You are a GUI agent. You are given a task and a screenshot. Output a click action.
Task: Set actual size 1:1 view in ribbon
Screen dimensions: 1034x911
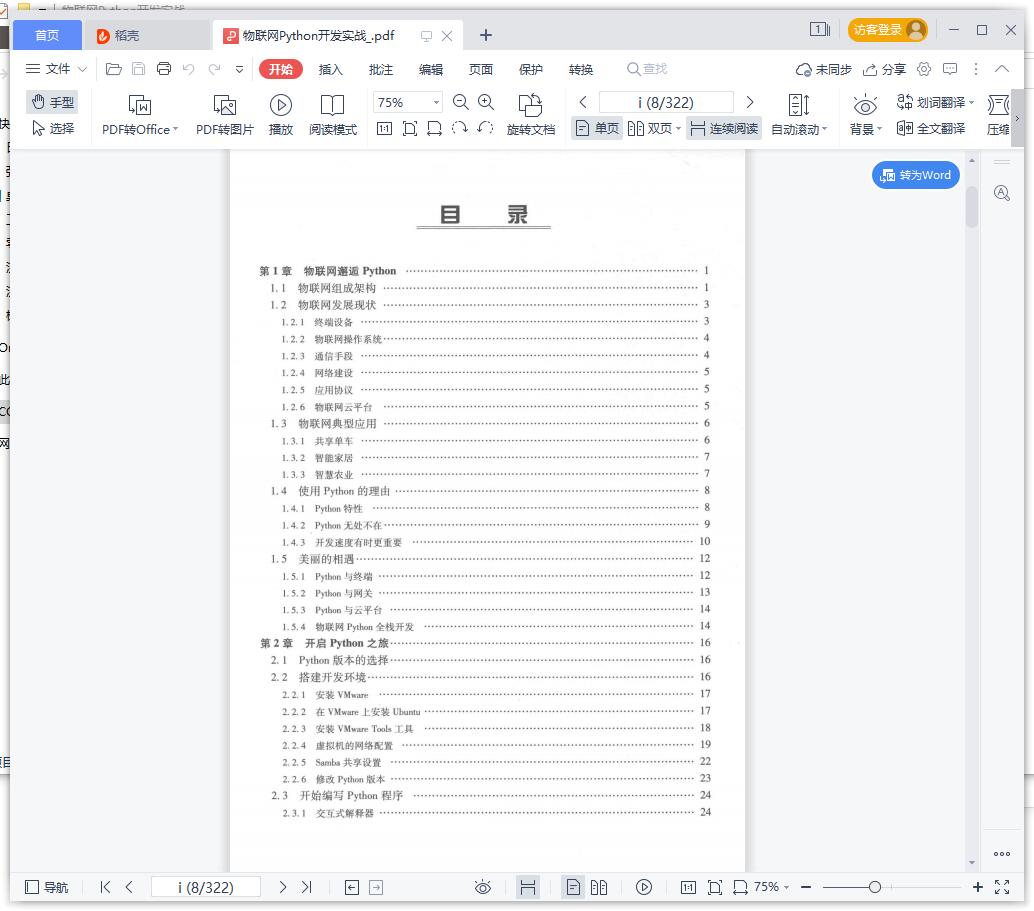point(384,128)
